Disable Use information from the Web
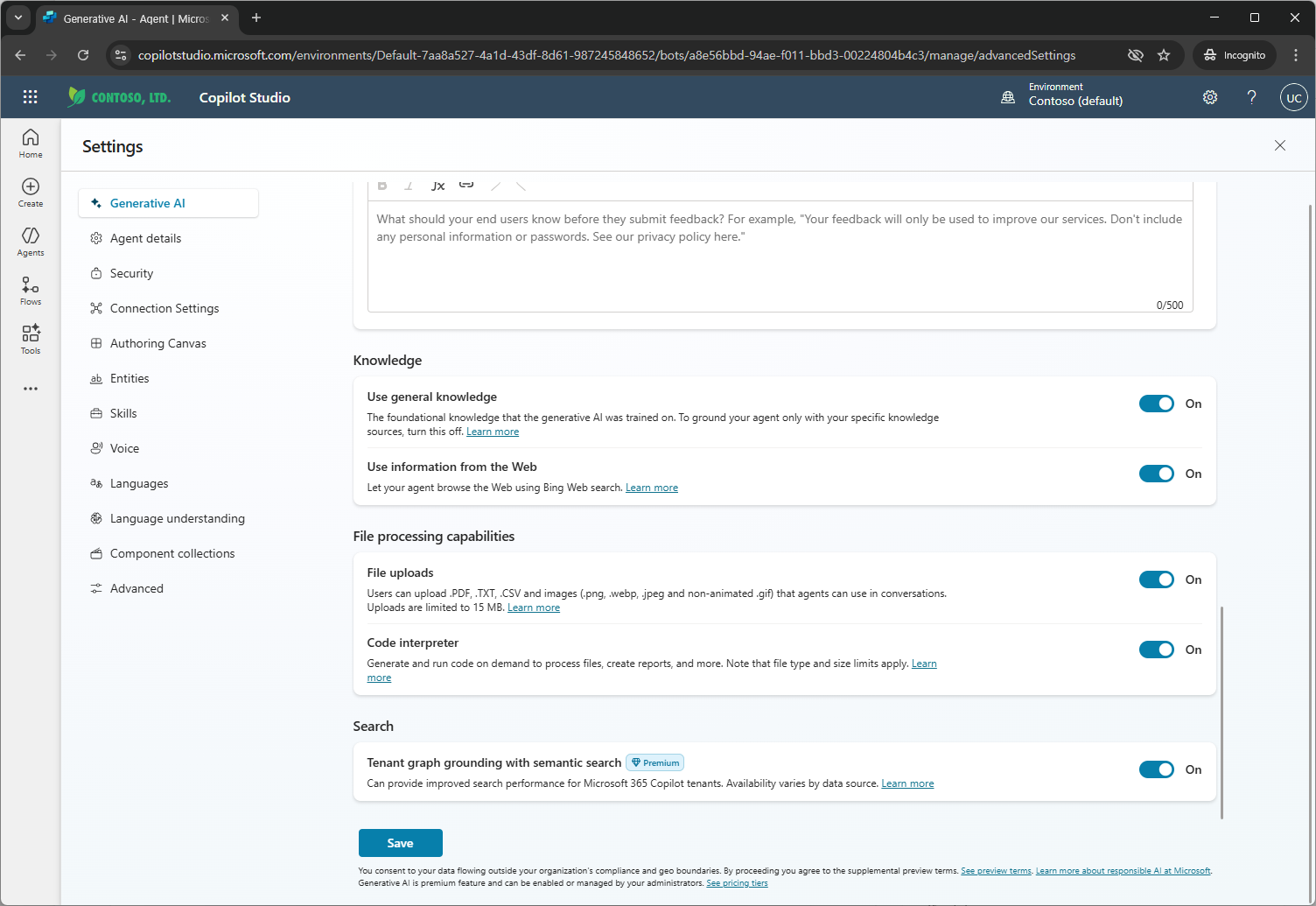Image resolution: width=1316 pixels, height=906 pixels. 1156,474
